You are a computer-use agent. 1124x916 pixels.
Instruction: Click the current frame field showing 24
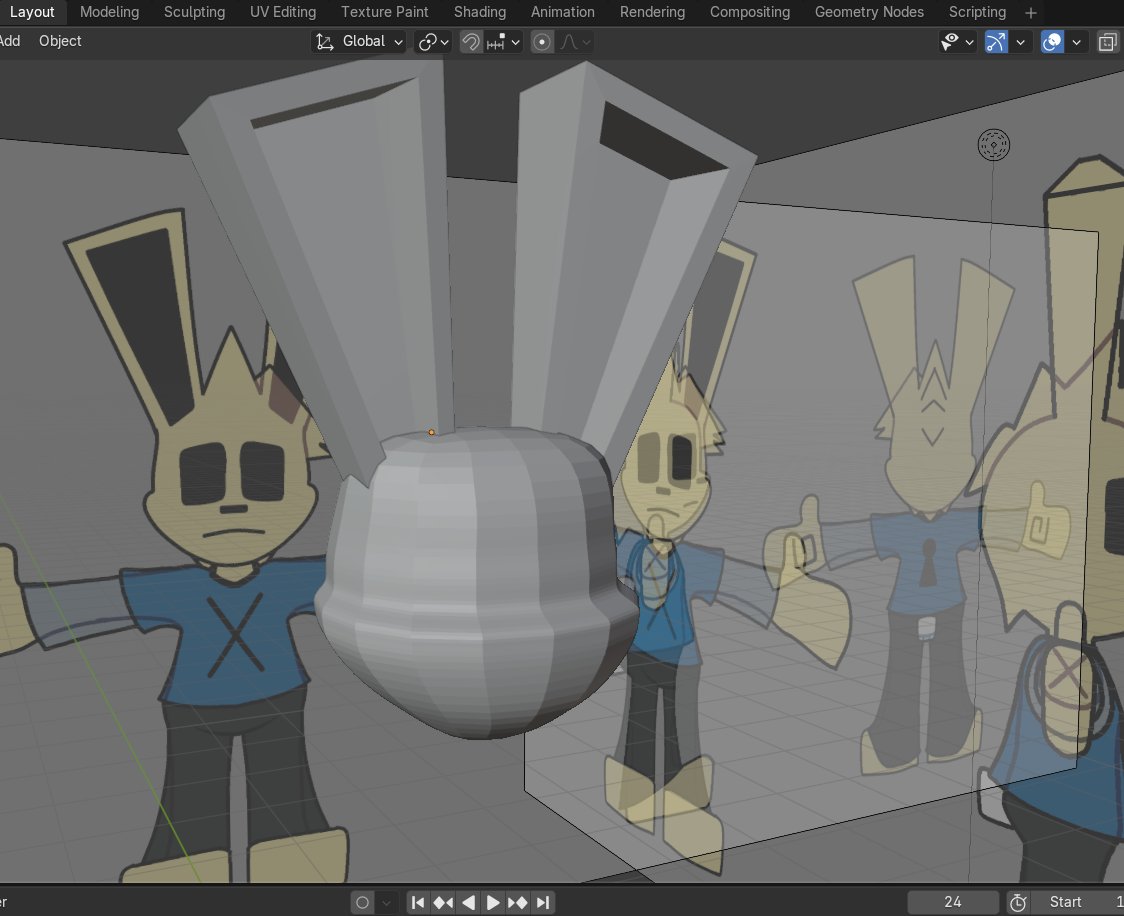coord(953,902)
